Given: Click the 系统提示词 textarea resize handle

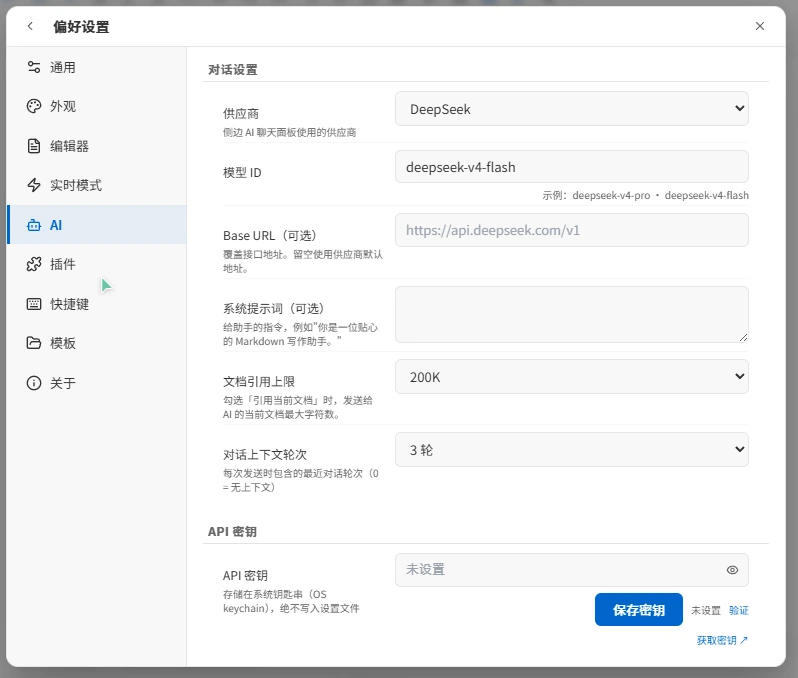Looking at the screenshot, I should (743, 337).
